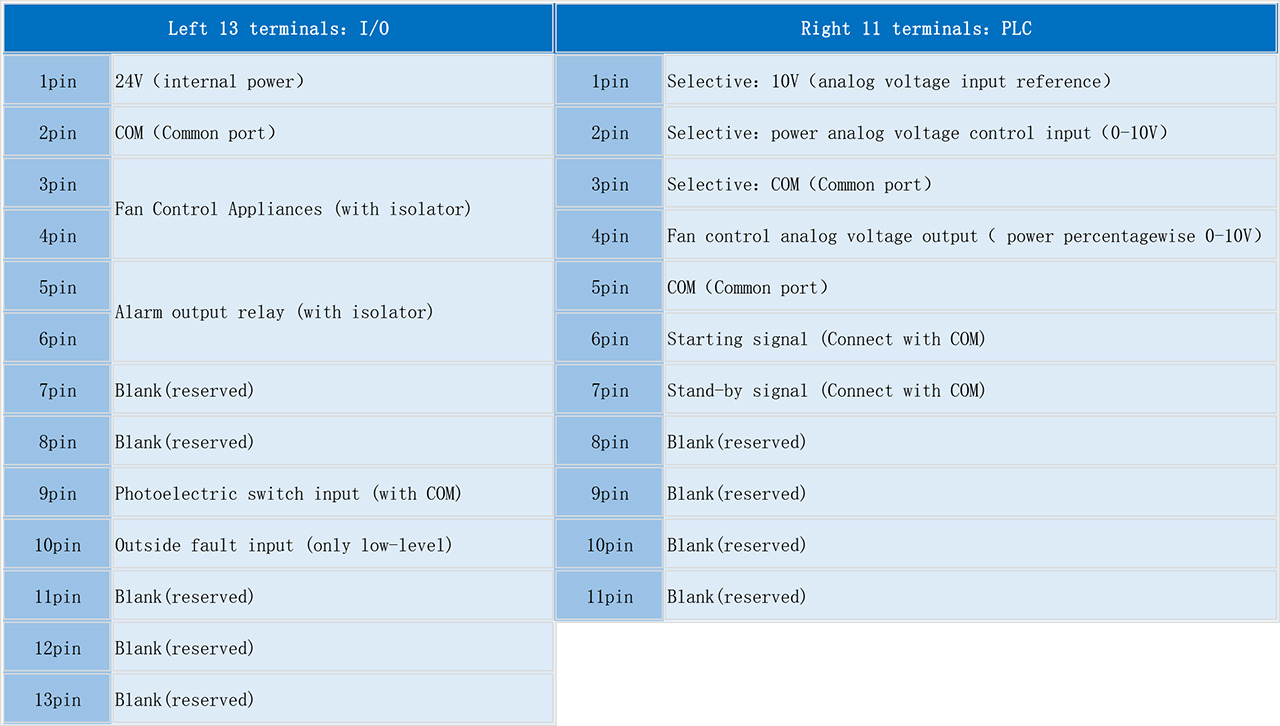Select 'Starting signal (Connect with COM)' cell
The height and width of the screenshot is (726, 1280).
970,339
